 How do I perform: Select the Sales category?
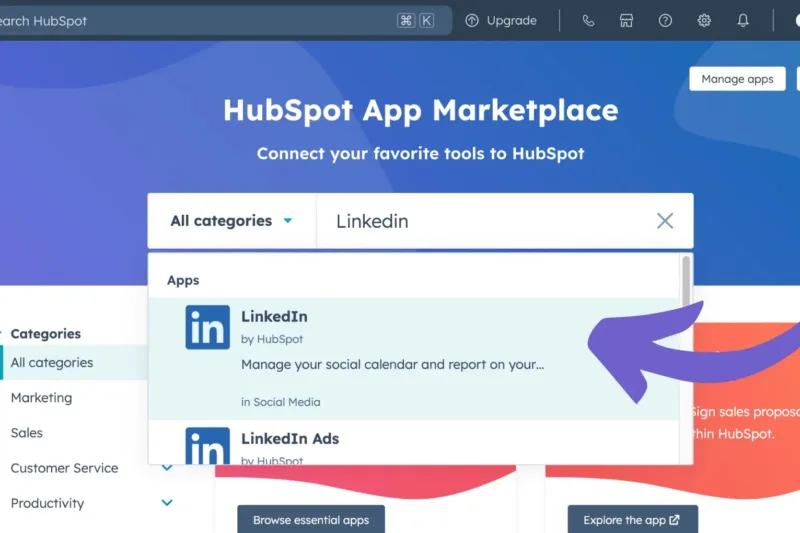pyautogui.click(x=27, y=433)
